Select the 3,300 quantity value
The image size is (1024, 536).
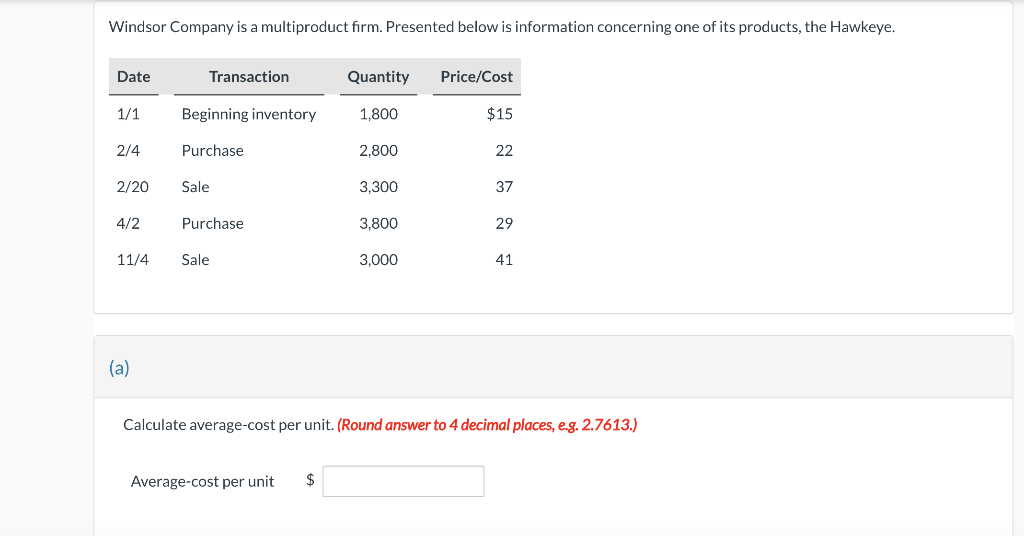378,187
